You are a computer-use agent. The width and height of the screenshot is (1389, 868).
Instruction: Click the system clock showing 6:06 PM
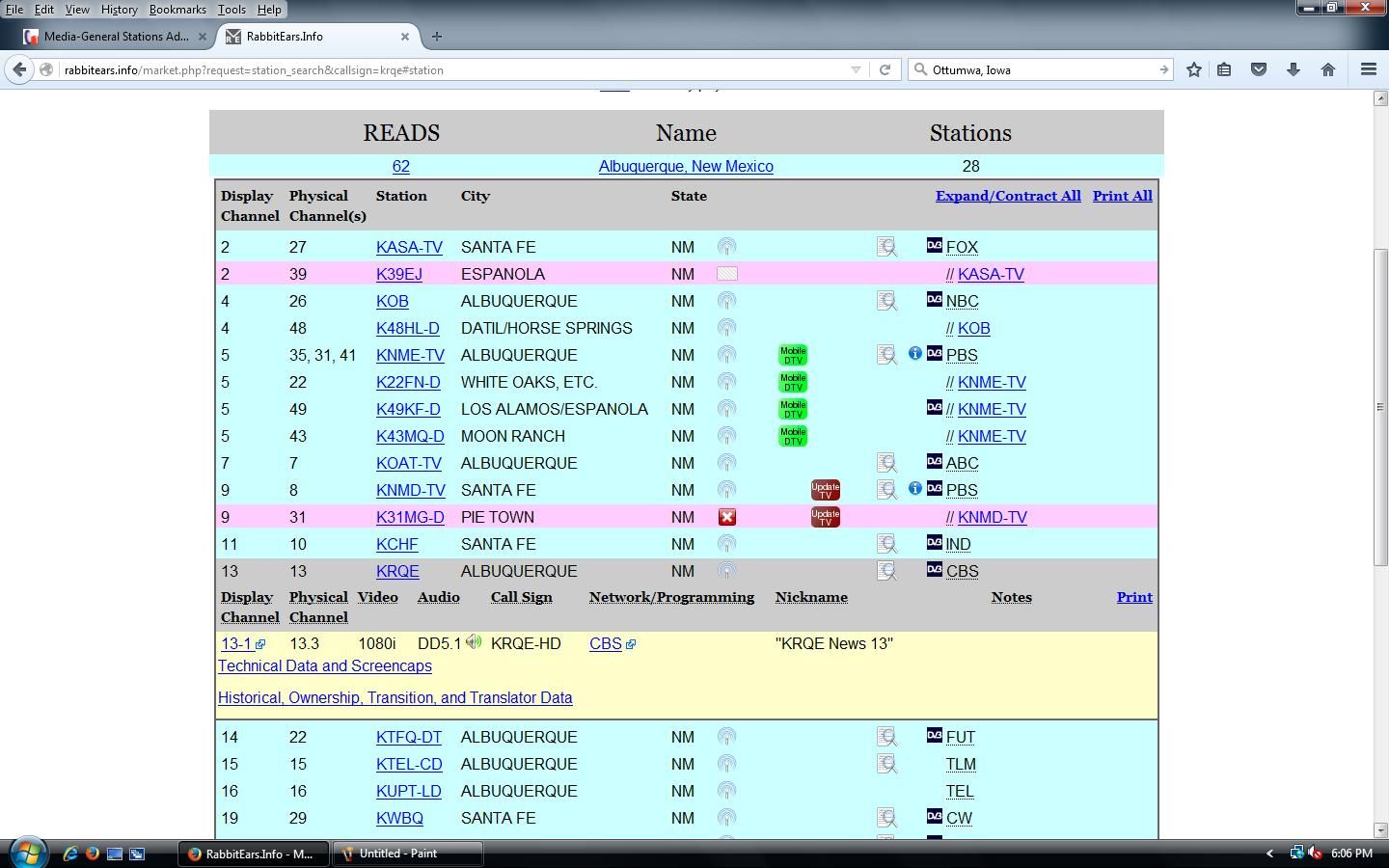point(1351,854)
